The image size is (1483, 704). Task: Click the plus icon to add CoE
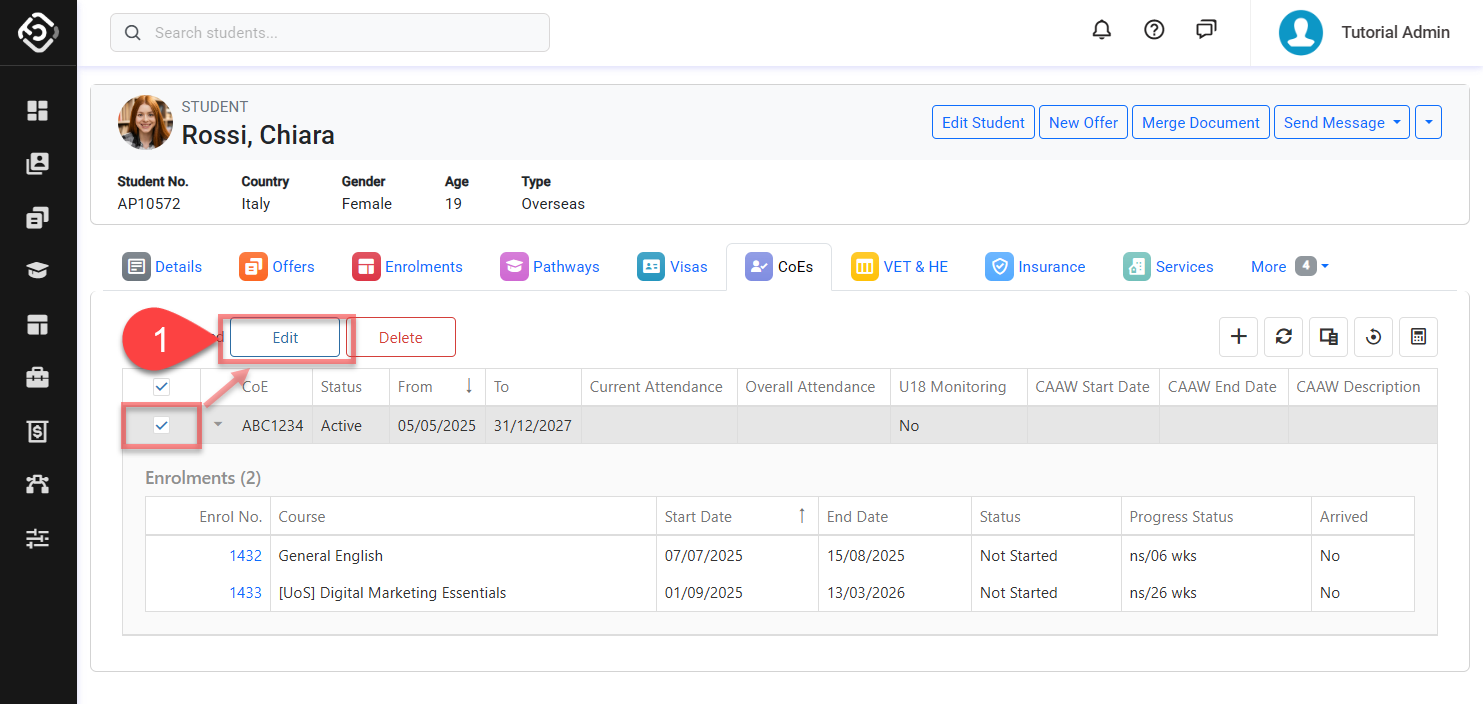[x=1238, y=337]
